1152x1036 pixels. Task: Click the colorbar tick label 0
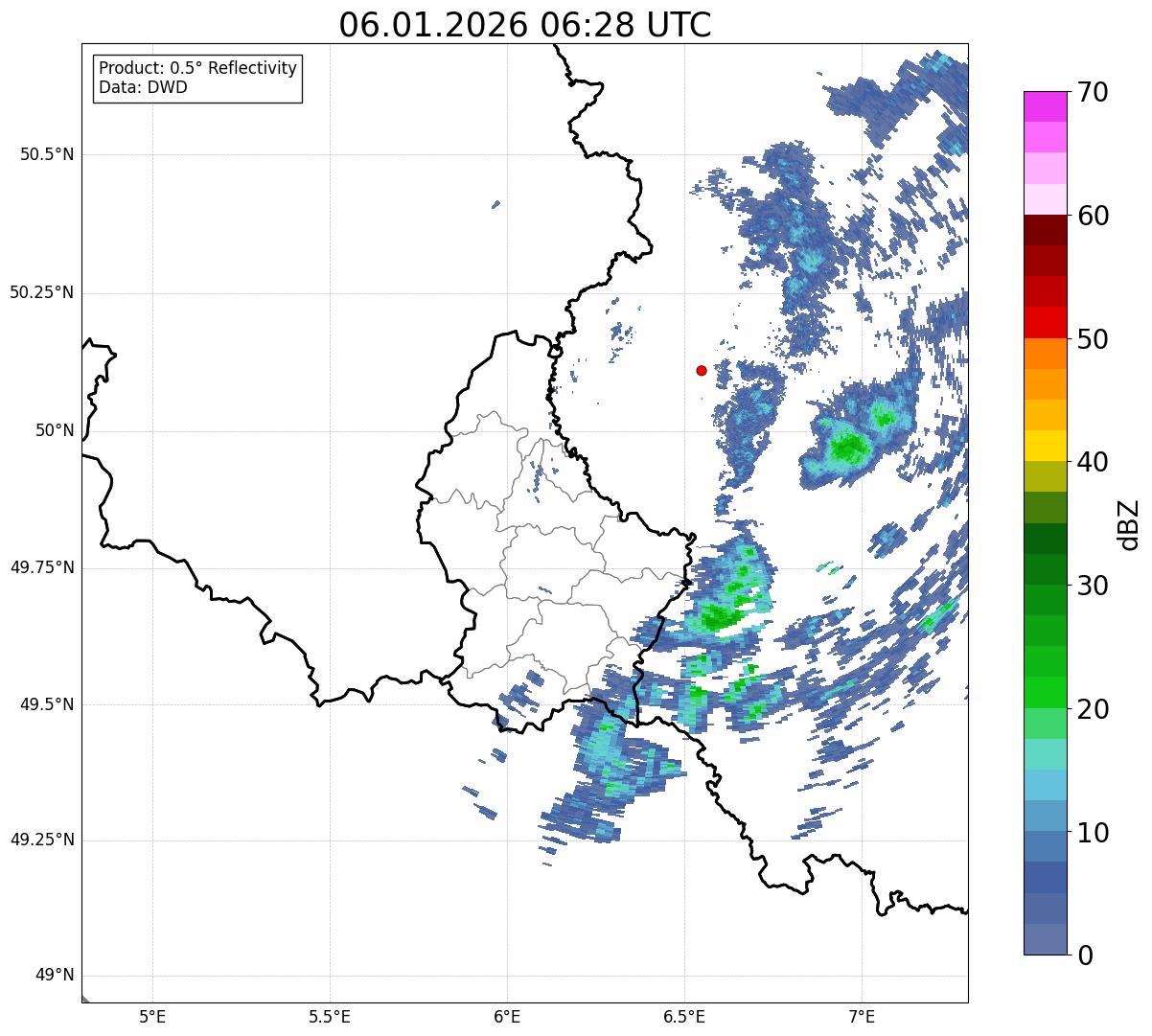(1085, 955)
